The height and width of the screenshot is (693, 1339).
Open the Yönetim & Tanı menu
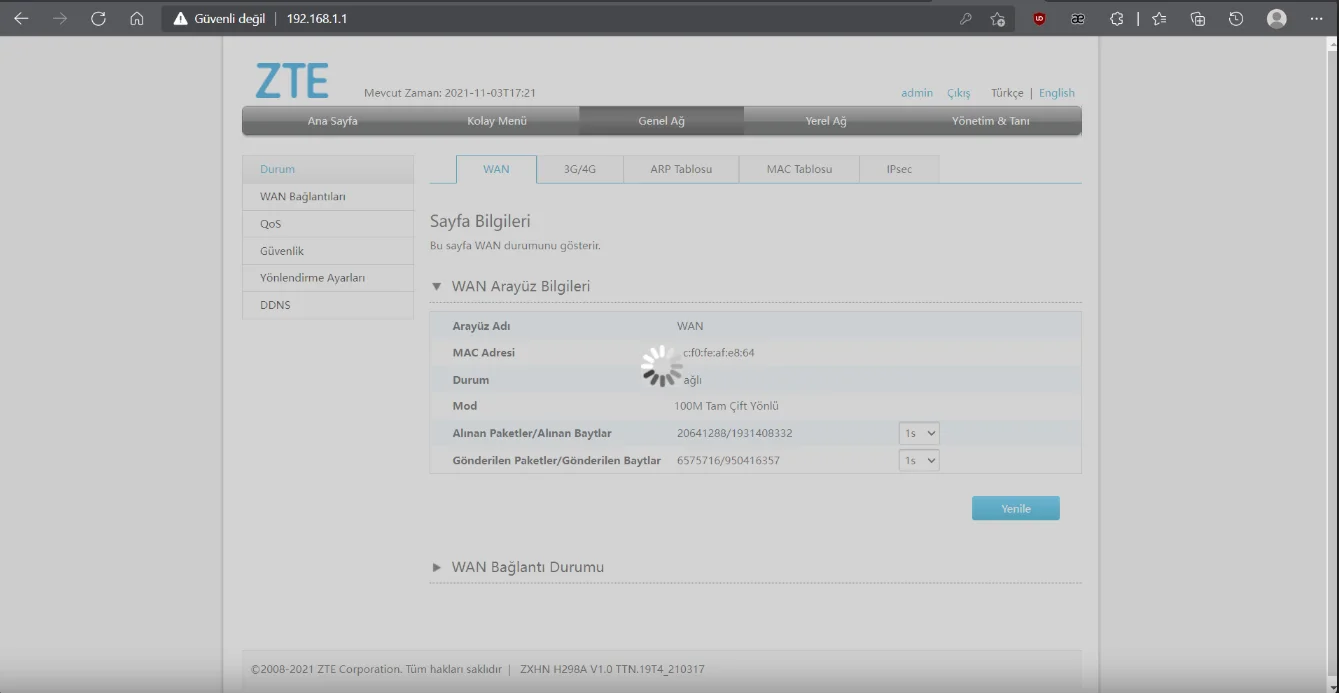click(x=991, y=121)
